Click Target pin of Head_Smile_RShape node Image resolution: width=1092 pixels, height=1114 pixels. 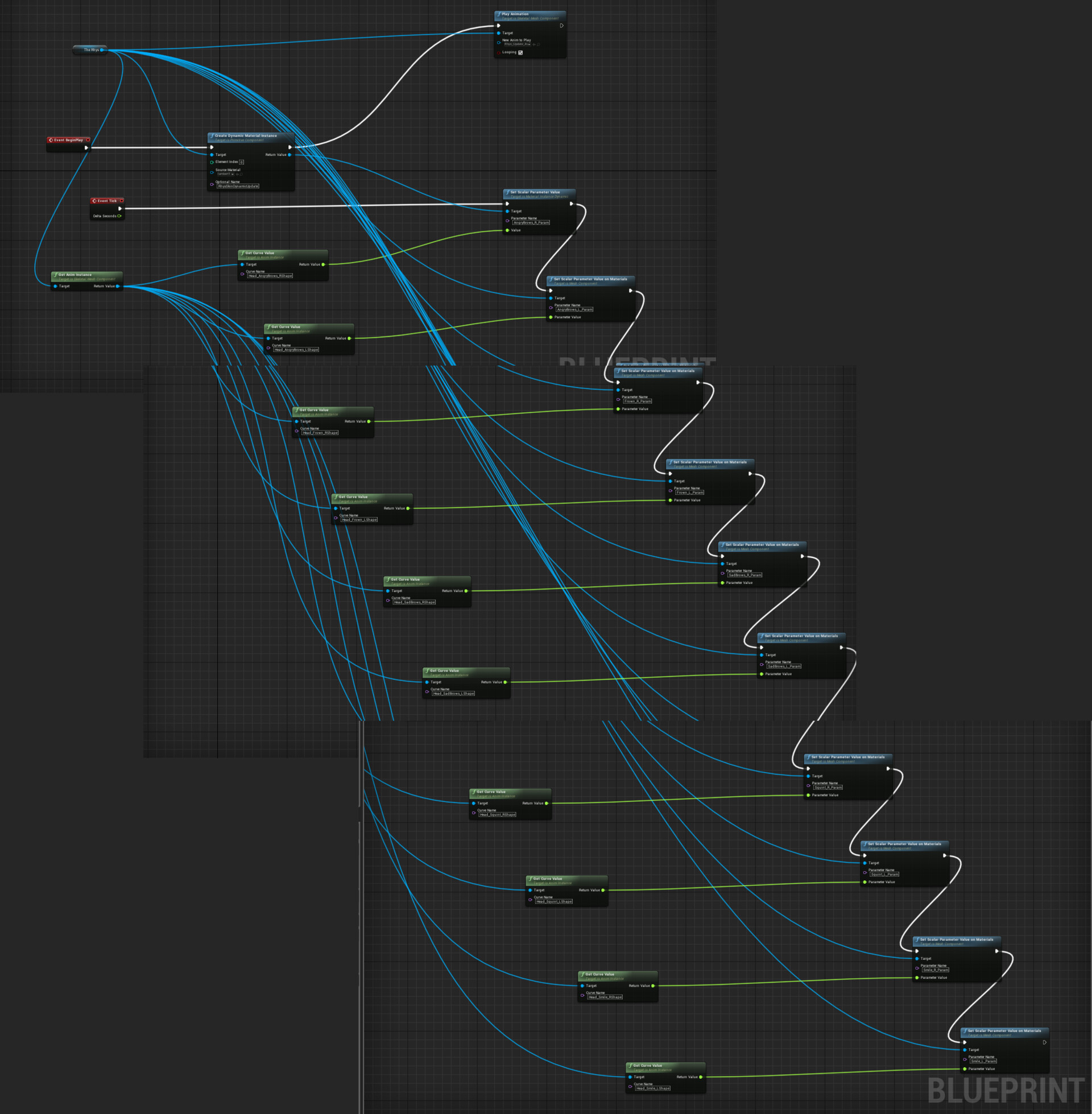click(583, 986)
